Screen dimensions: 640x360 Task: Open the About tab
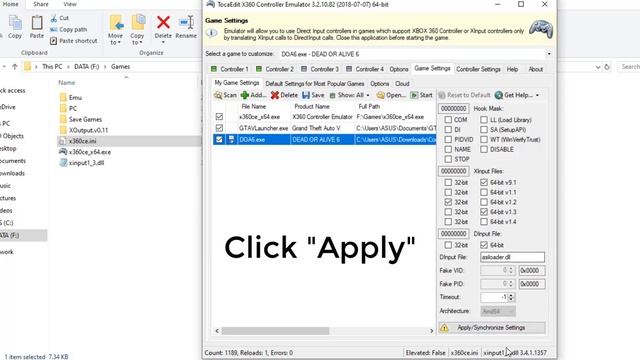pos(536,69)
